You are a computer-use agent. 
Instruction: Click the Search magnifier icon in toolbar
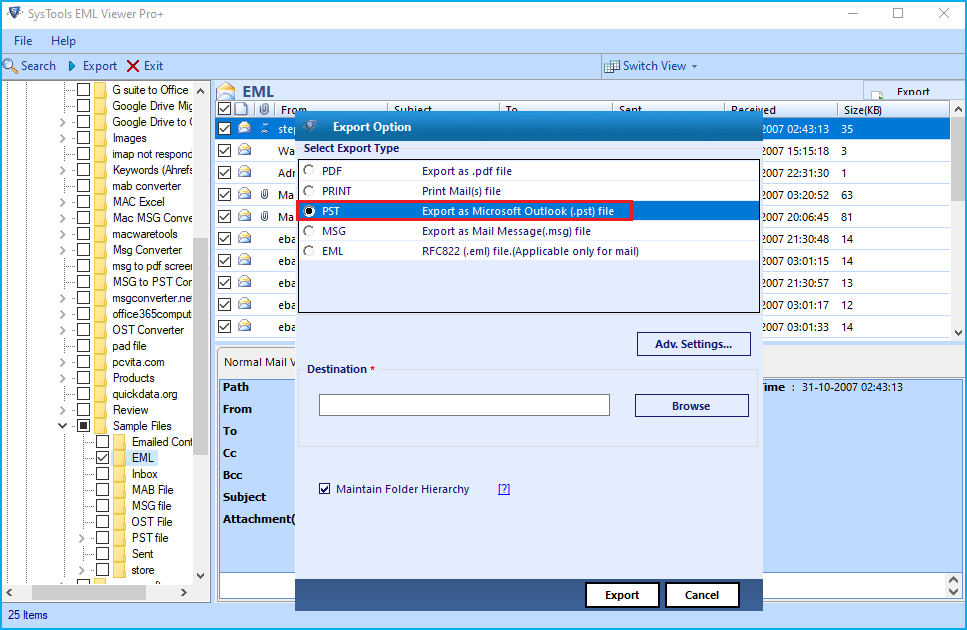(10, 65)
